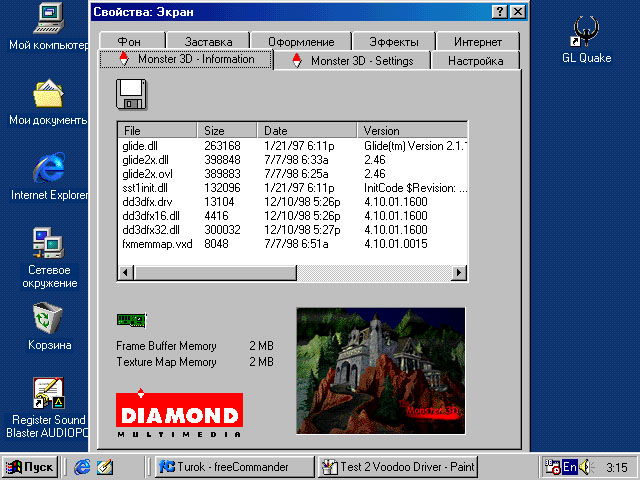The width and height of the screenshot is (640, 480).
Task: Click the Diamond Multimedia logo
Action: 179,412
